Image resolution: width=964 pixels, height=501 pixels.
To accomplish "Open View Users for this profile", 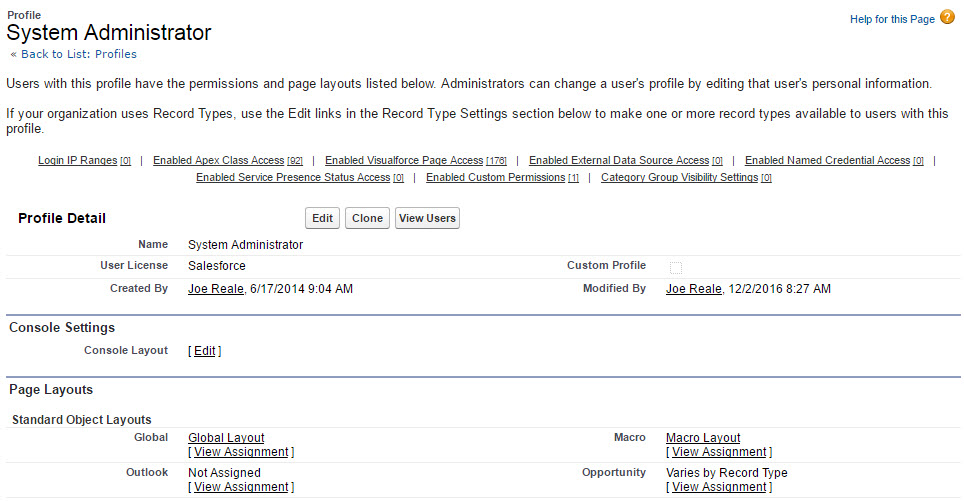I will click(427, 218).
